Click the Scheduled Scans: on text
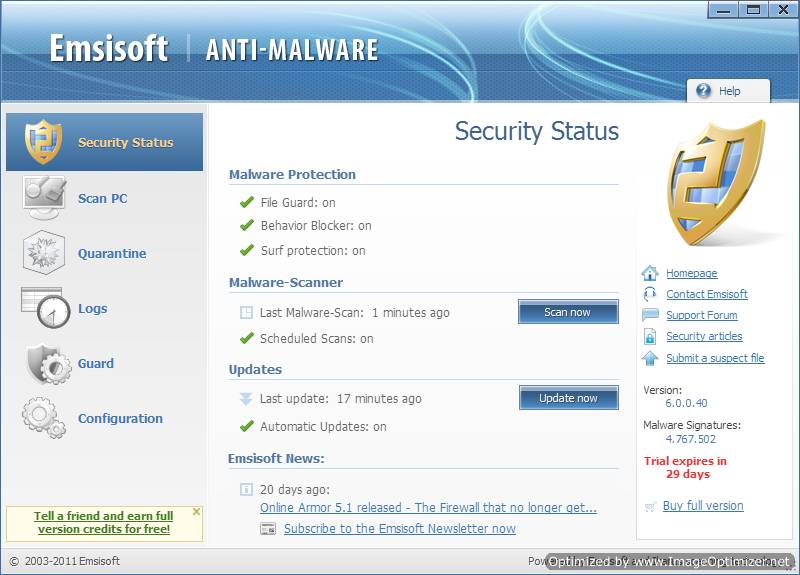The image size is (800, 575). 316,339
